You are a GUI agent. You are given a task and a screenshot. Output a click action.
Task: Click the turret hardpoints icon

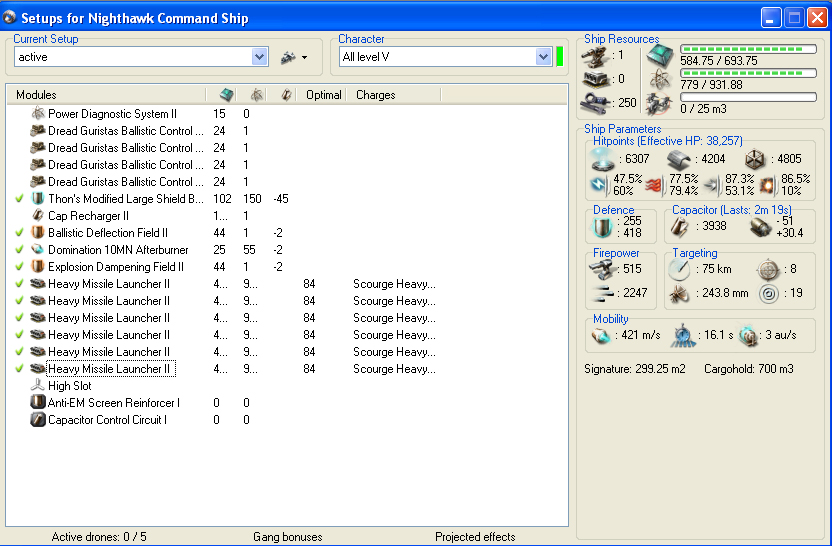click(595, 55)
